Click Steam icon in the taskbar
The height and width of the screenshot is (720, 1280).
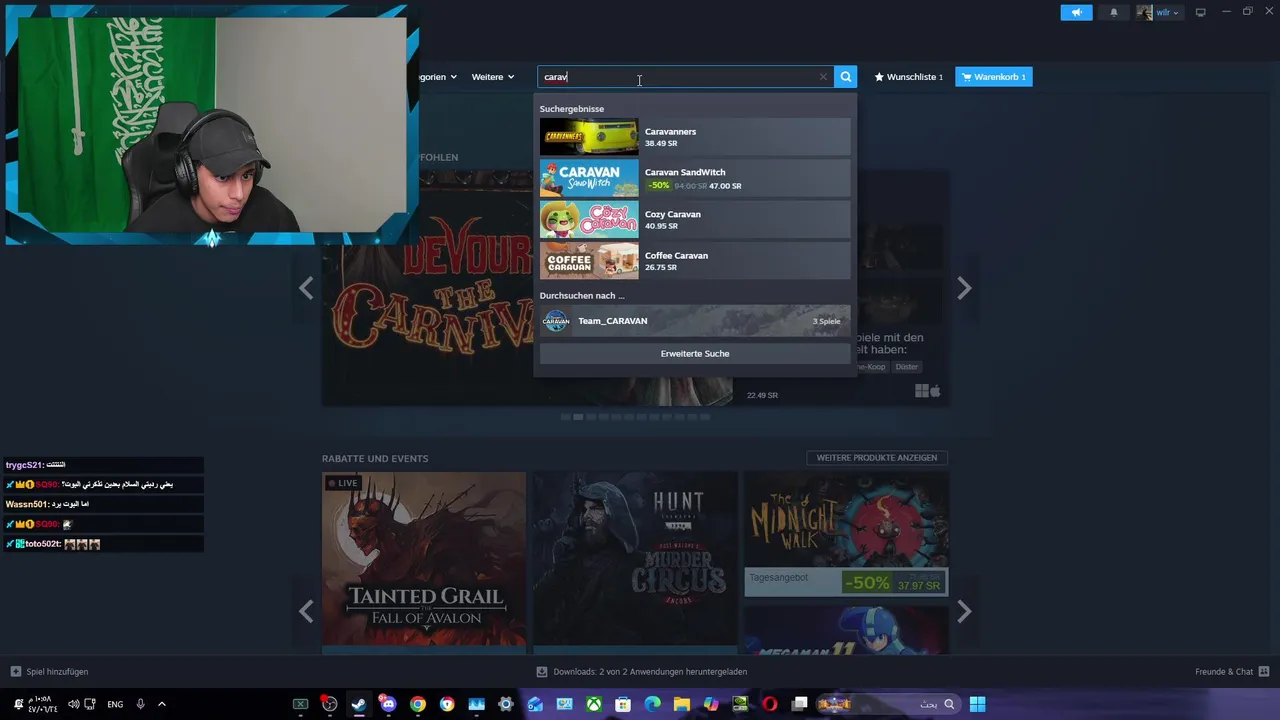[358, 704]
